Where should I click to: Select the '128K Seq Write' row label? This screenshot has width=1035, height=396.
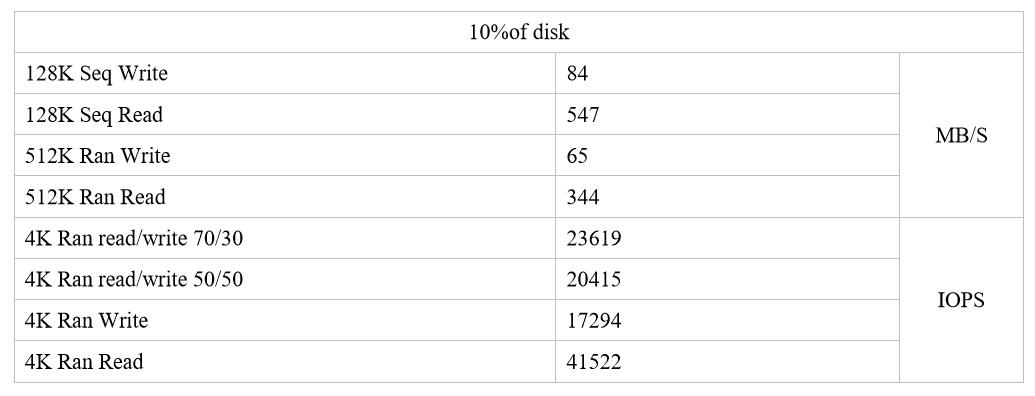pyautogui.click(x=284, y=73)
